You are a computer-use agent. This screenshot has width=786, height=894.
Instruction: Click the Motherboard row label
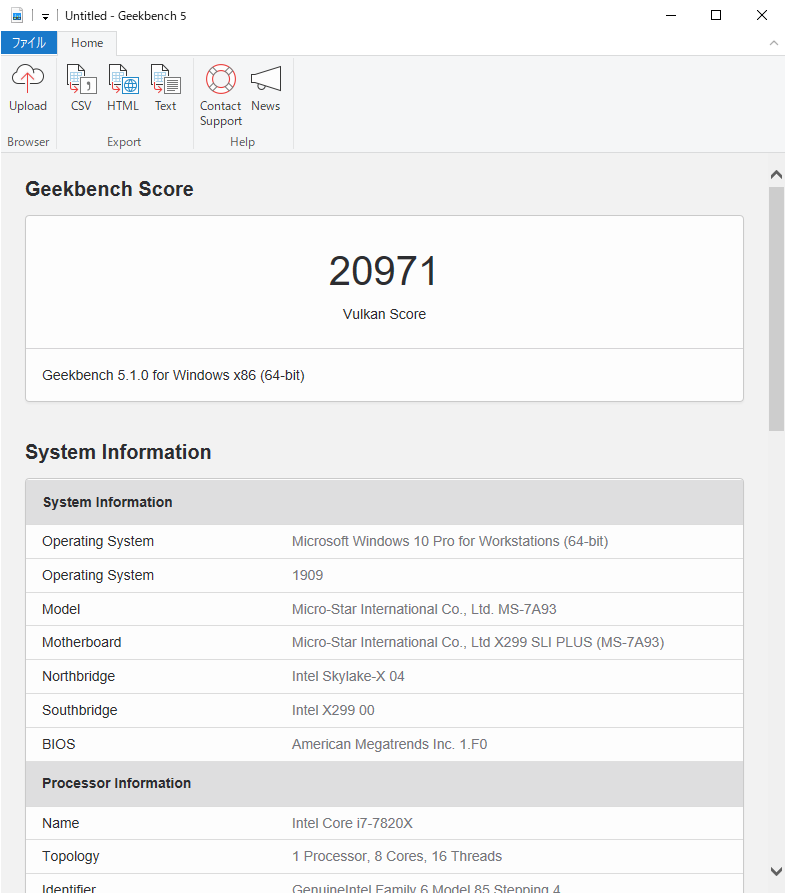coord(82,642)
